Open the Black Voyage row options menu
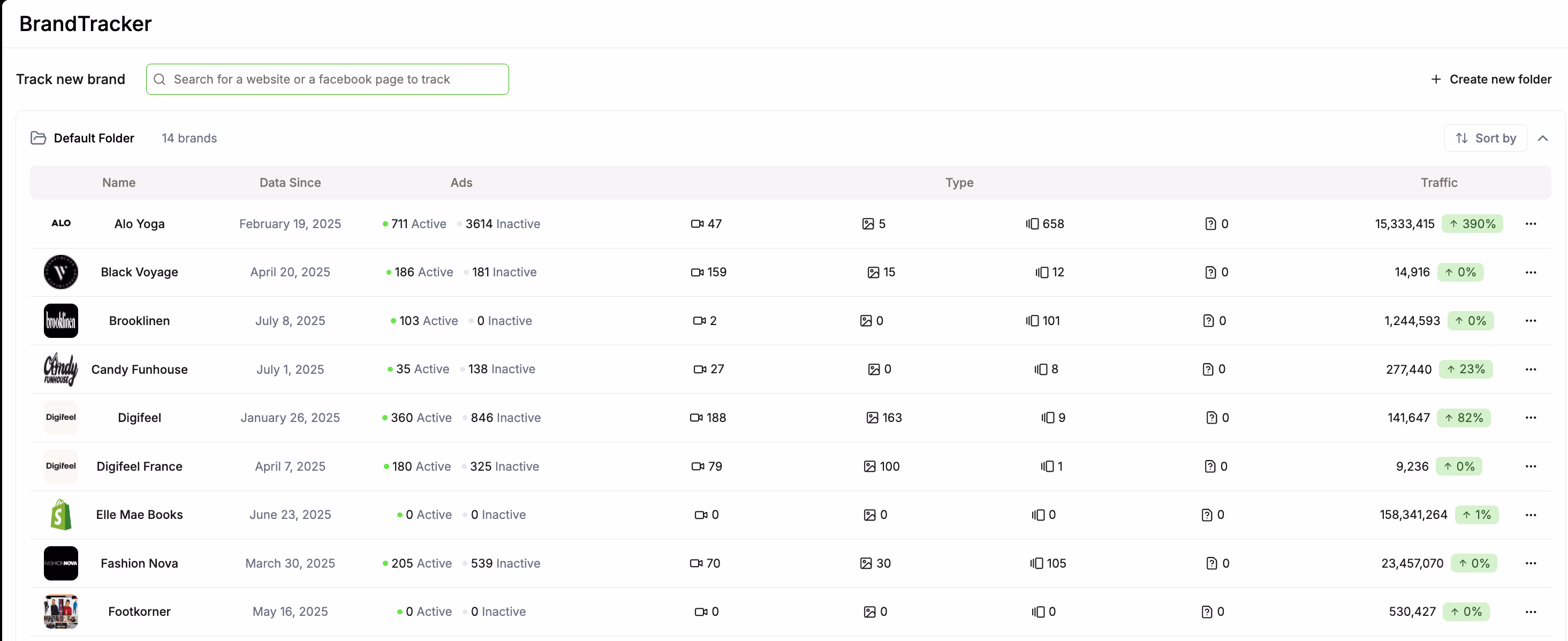The width and height of the screenshot is (1568, 641). tap(1531, 272)
